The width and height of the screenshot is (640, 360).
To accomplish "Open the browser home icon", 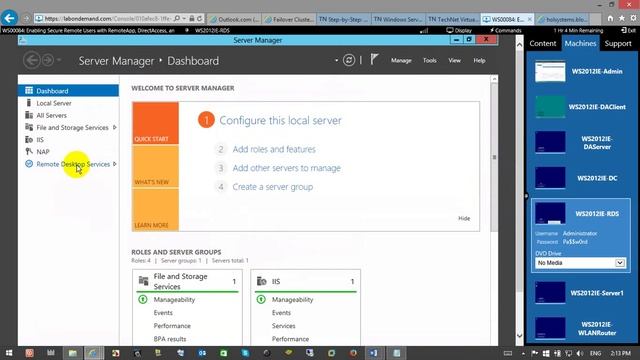I will click(x=610, y=18).
